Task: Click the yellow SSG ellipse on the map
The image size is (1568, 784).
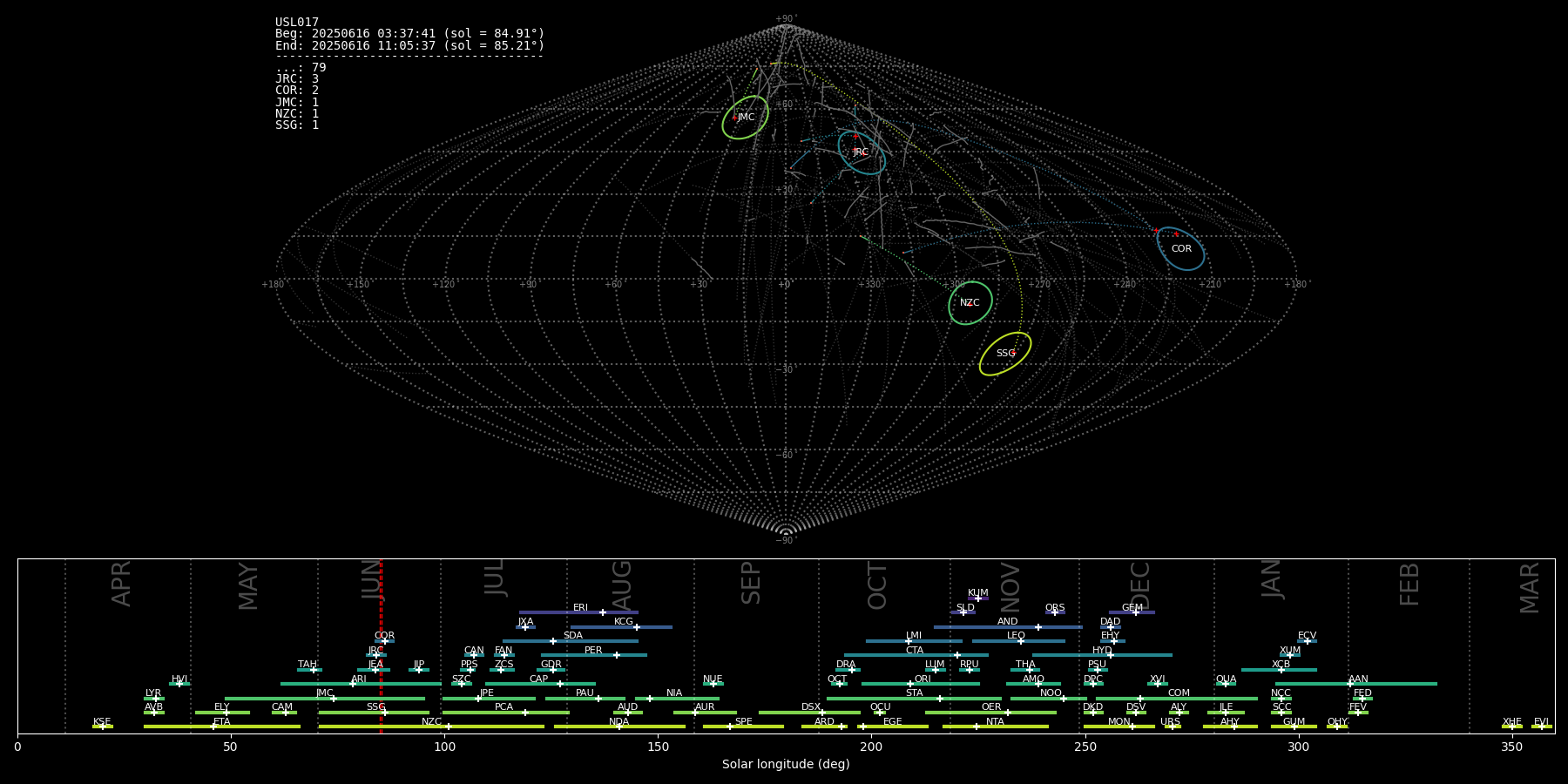Action: click(x=1005, y=354)
